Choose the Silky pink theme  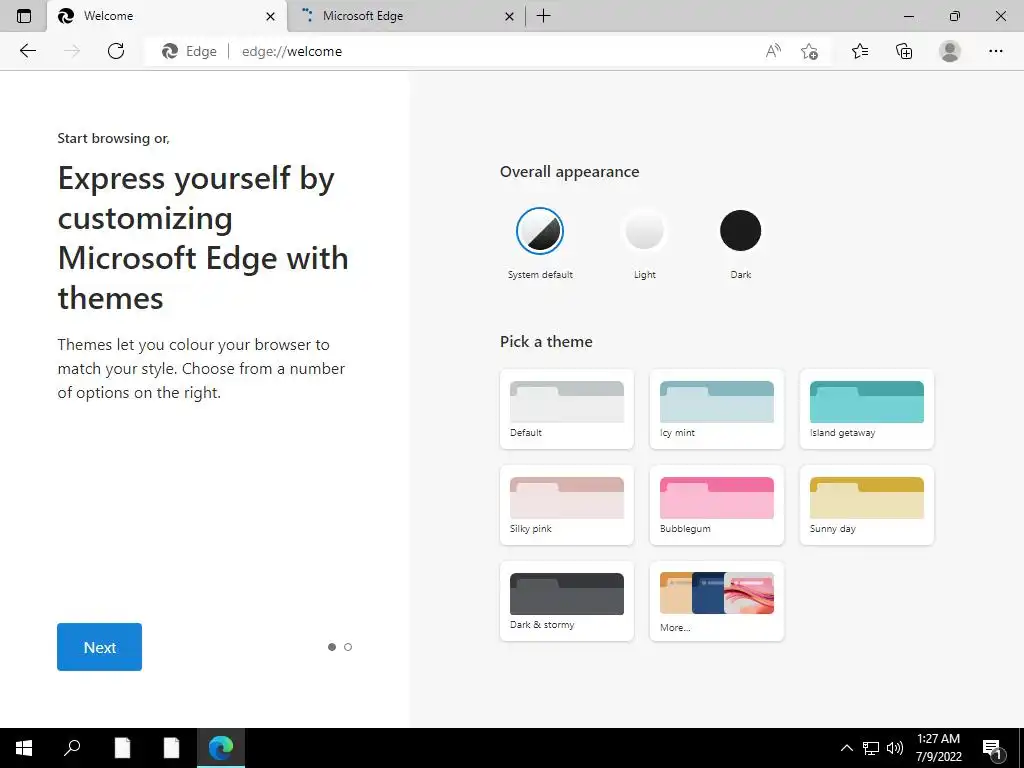click(x=567, y=505)
